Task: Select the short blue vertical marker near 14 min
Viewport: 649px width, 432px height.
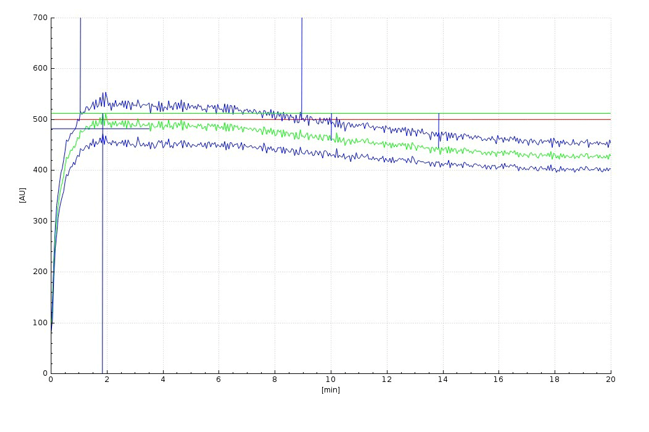Action: point(439,130)
